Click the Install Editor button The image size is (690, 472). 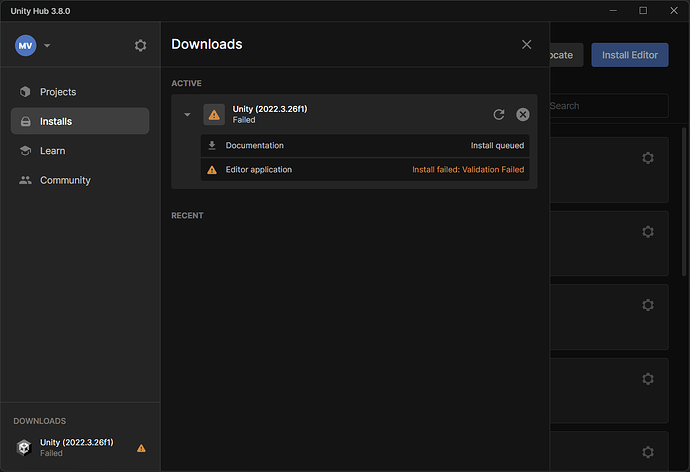630,55
